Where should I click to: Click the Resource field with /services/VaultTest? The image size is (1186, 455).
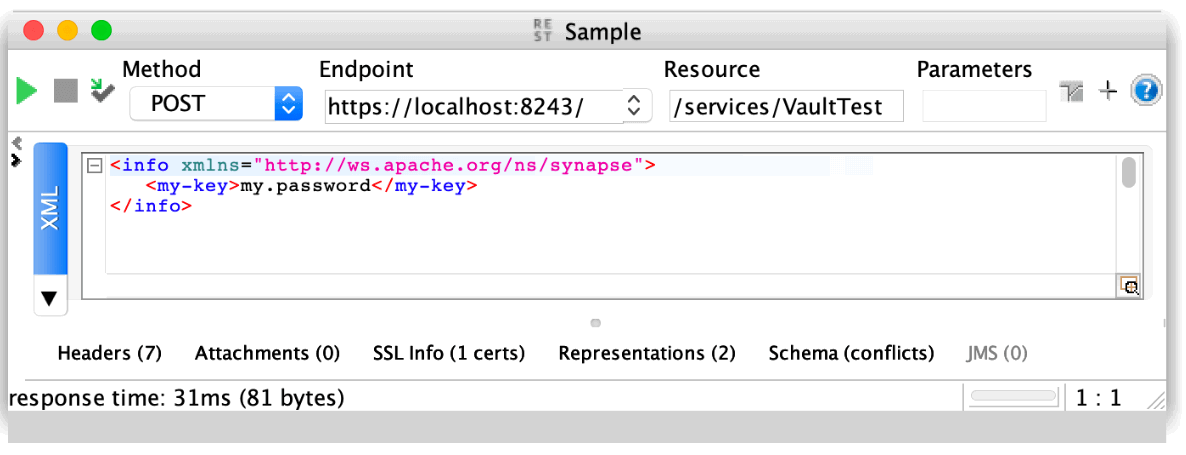point(786,106)
